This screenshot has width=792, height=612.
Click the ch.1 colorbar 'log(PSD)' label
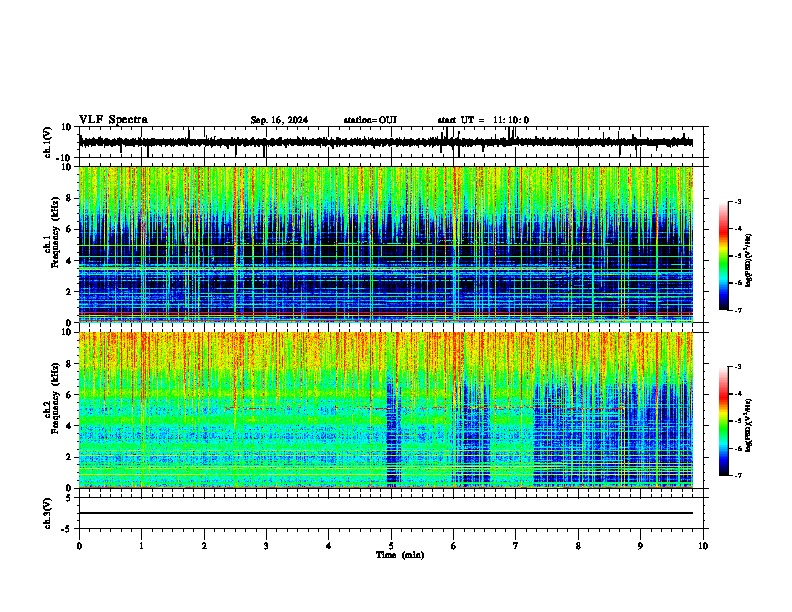pos(749,261)
